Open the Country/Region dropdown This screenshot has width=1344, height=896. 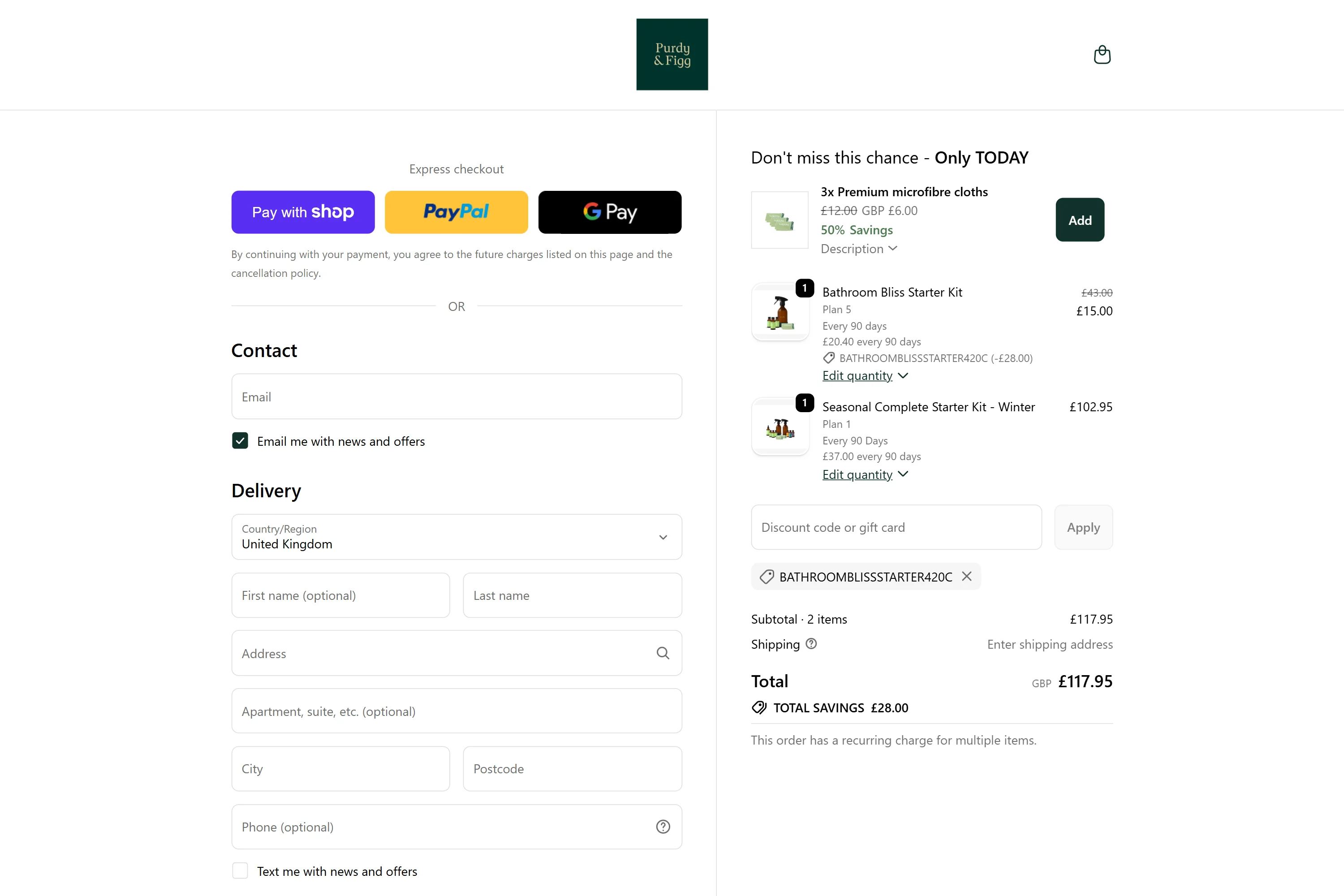[456, 537]
